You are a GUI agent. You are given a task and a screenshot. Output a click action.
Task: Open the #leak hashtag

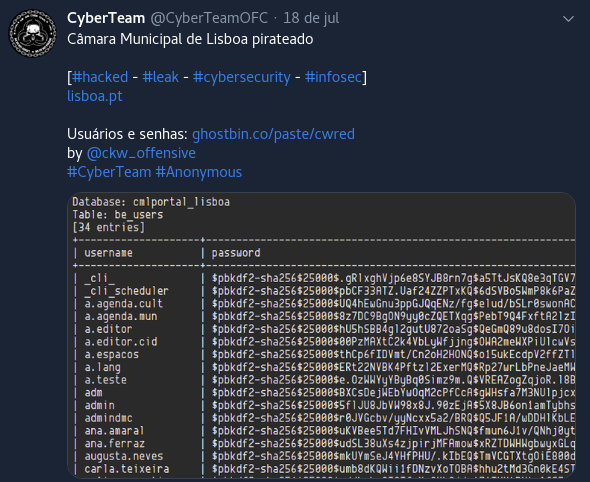(161, 77)
